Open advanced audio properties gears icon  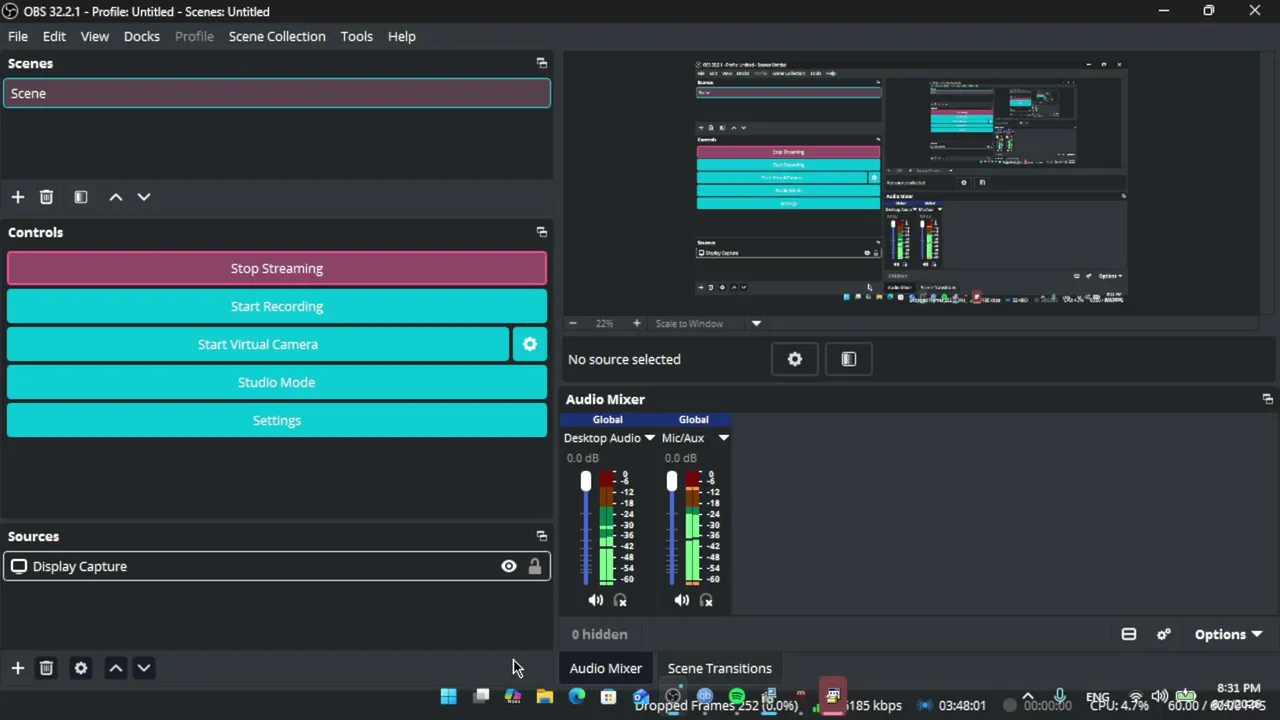(1164, 634)
